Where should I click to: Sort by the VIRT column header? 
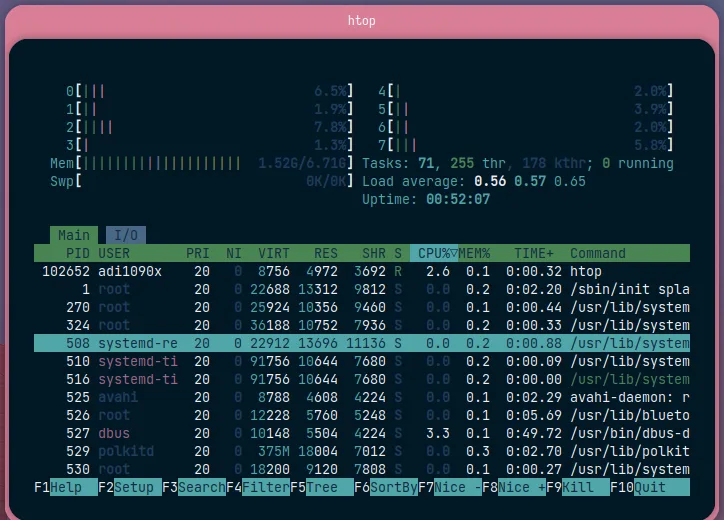point(274,253)
